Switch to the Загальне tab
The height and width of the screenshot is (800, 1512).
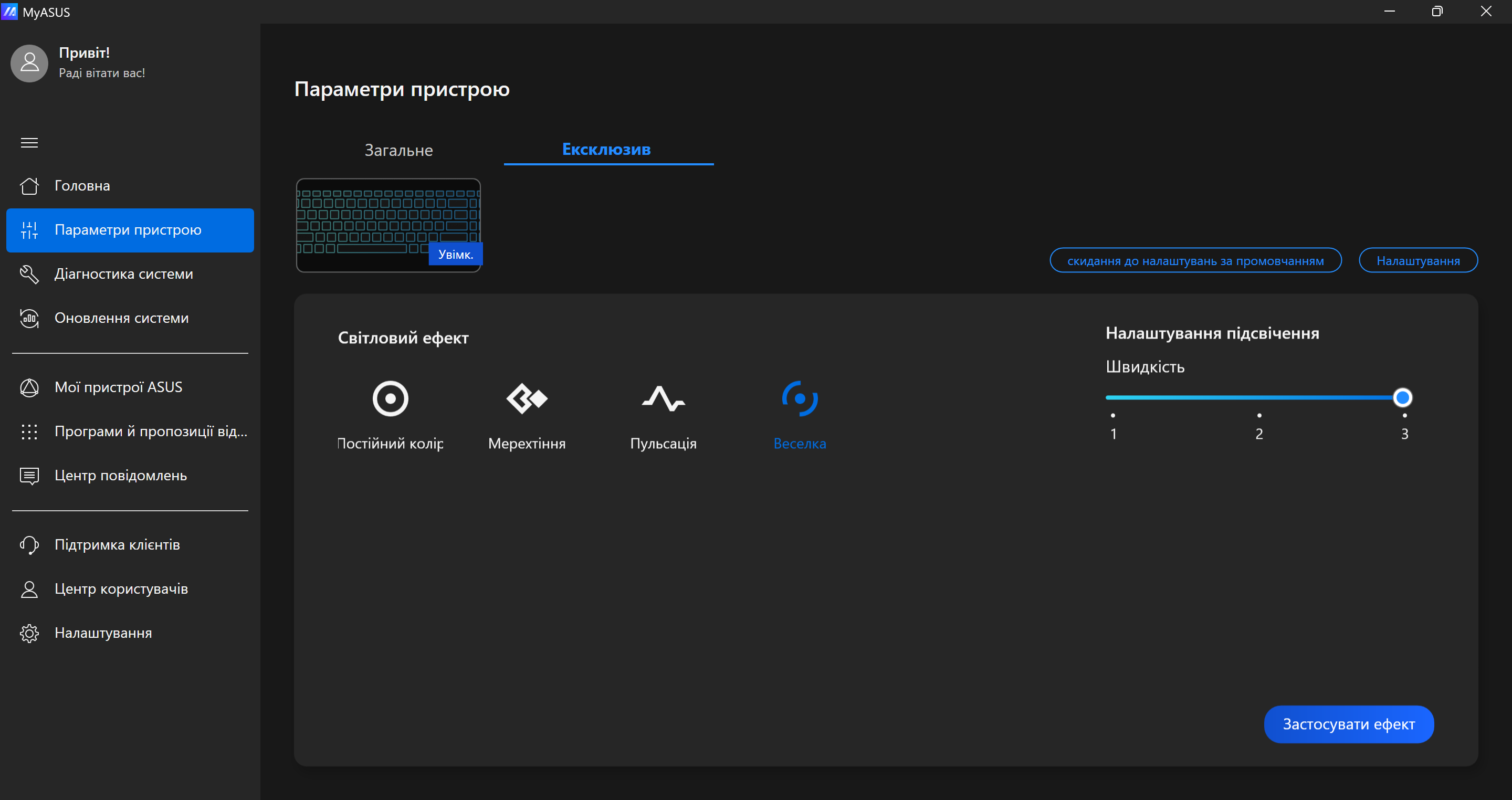(398, 150)
